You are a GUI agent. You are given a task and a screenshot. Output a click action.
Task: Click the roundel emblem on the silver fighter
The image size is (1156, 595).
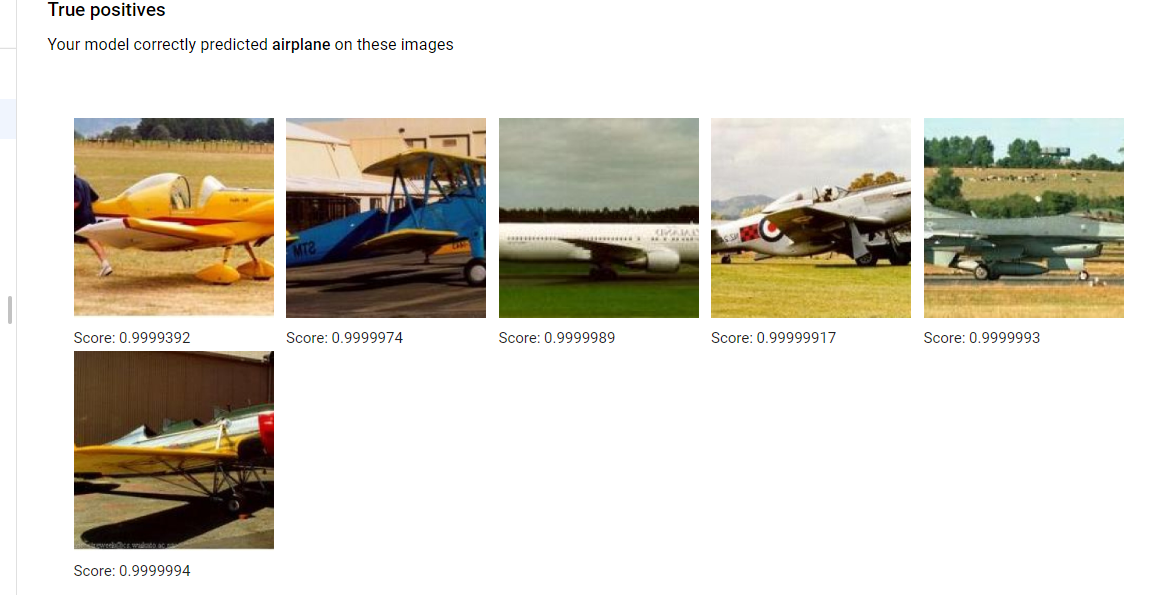(770, 230)
